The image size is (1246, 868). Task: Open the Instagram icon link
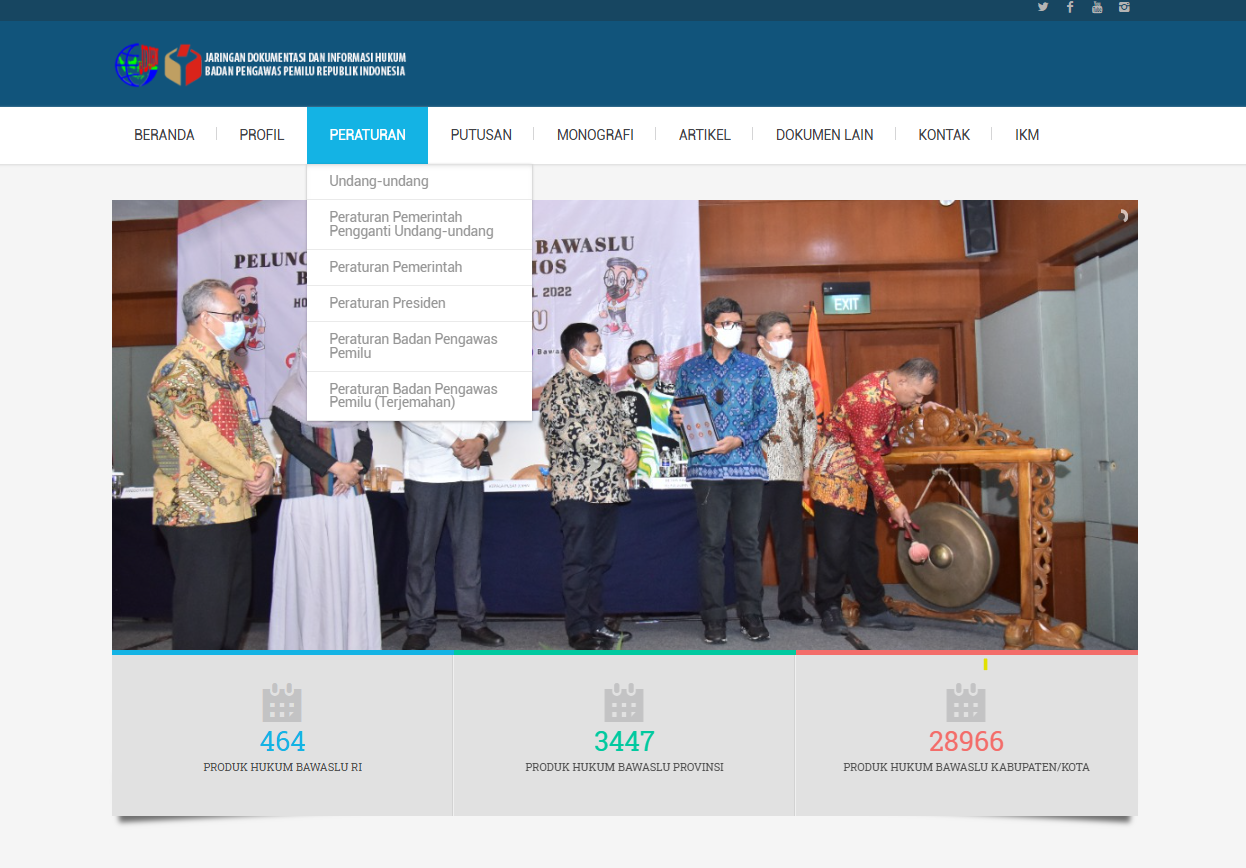pos(1124,9)
